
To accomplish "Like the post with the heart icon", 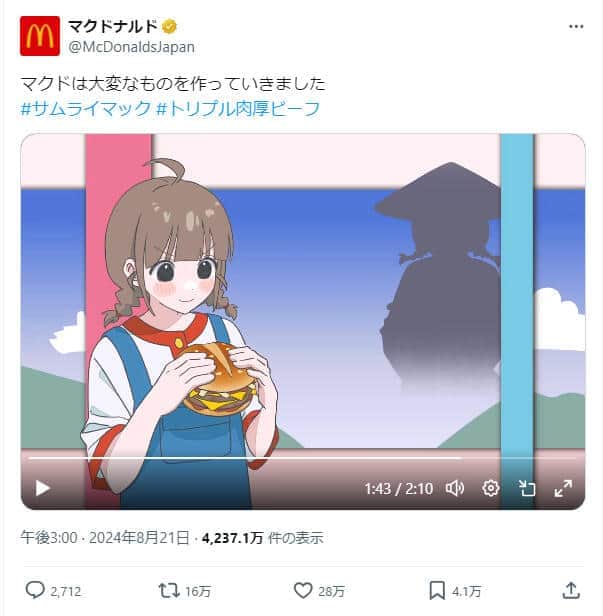I will [303, 590].
